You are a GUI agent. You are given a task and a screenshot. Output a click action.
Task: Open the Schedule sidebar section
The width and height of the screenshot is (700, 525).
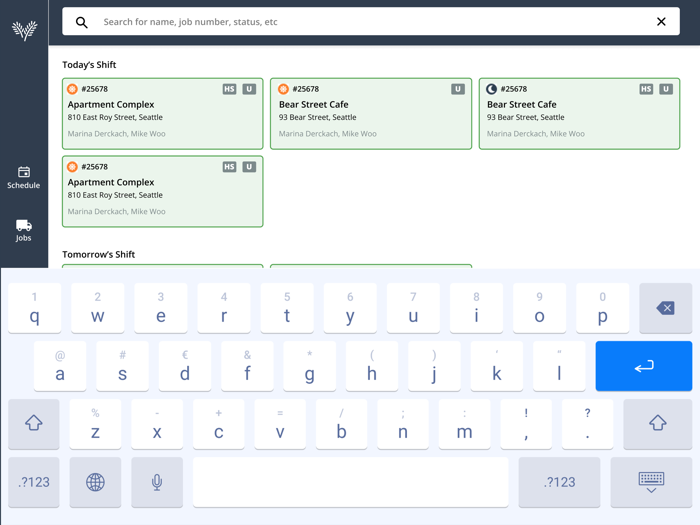point(24,178)
